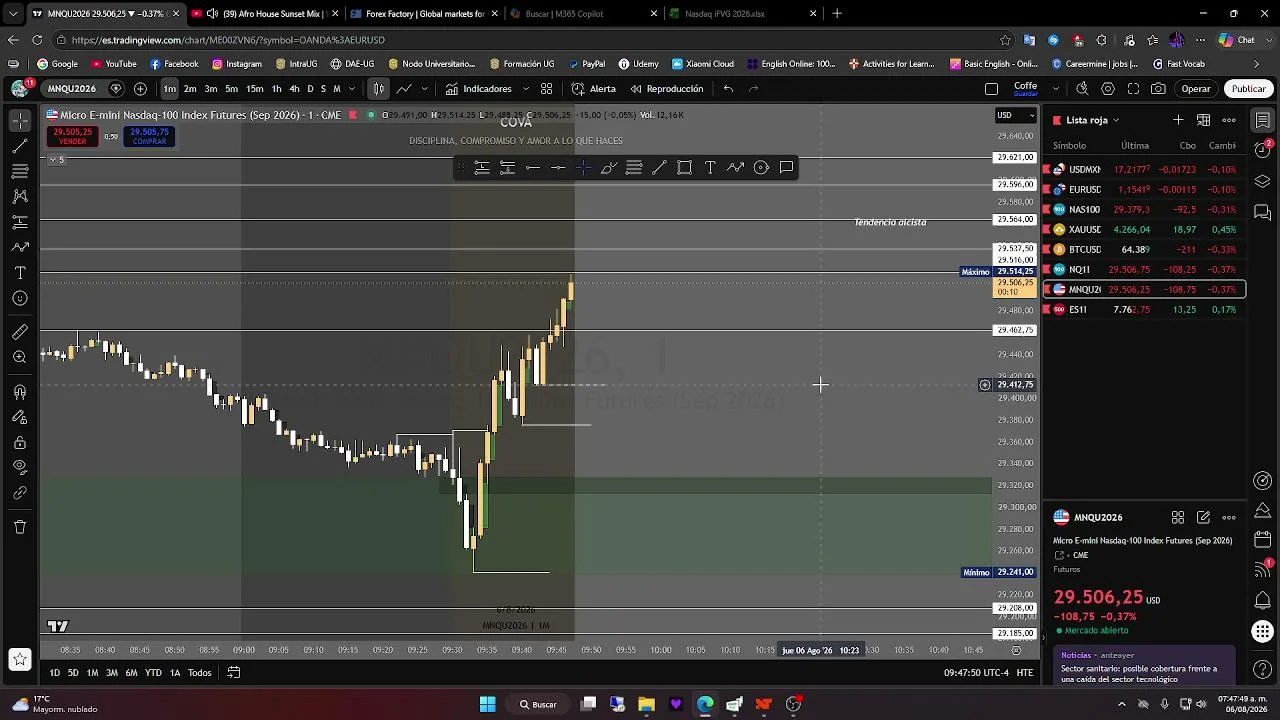Toggle stay in drawing mode
Viewport: 1280px width, 720px height.
(20, 417)
